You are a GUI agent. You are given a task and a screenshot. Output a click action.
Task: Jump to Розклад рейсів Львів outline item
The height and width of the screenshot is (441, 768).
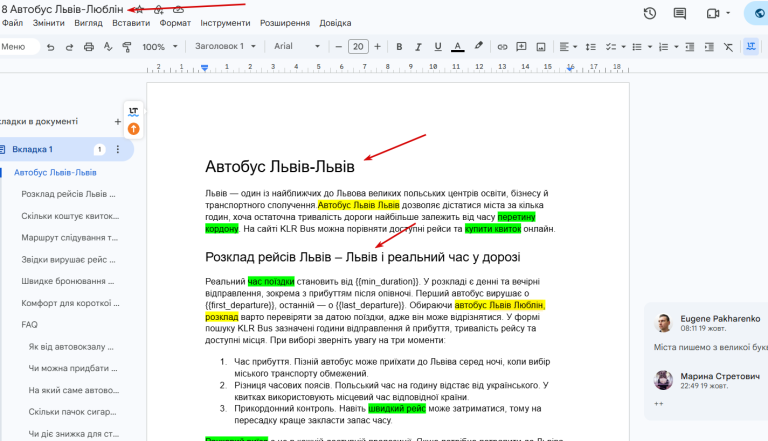(68, 194)
